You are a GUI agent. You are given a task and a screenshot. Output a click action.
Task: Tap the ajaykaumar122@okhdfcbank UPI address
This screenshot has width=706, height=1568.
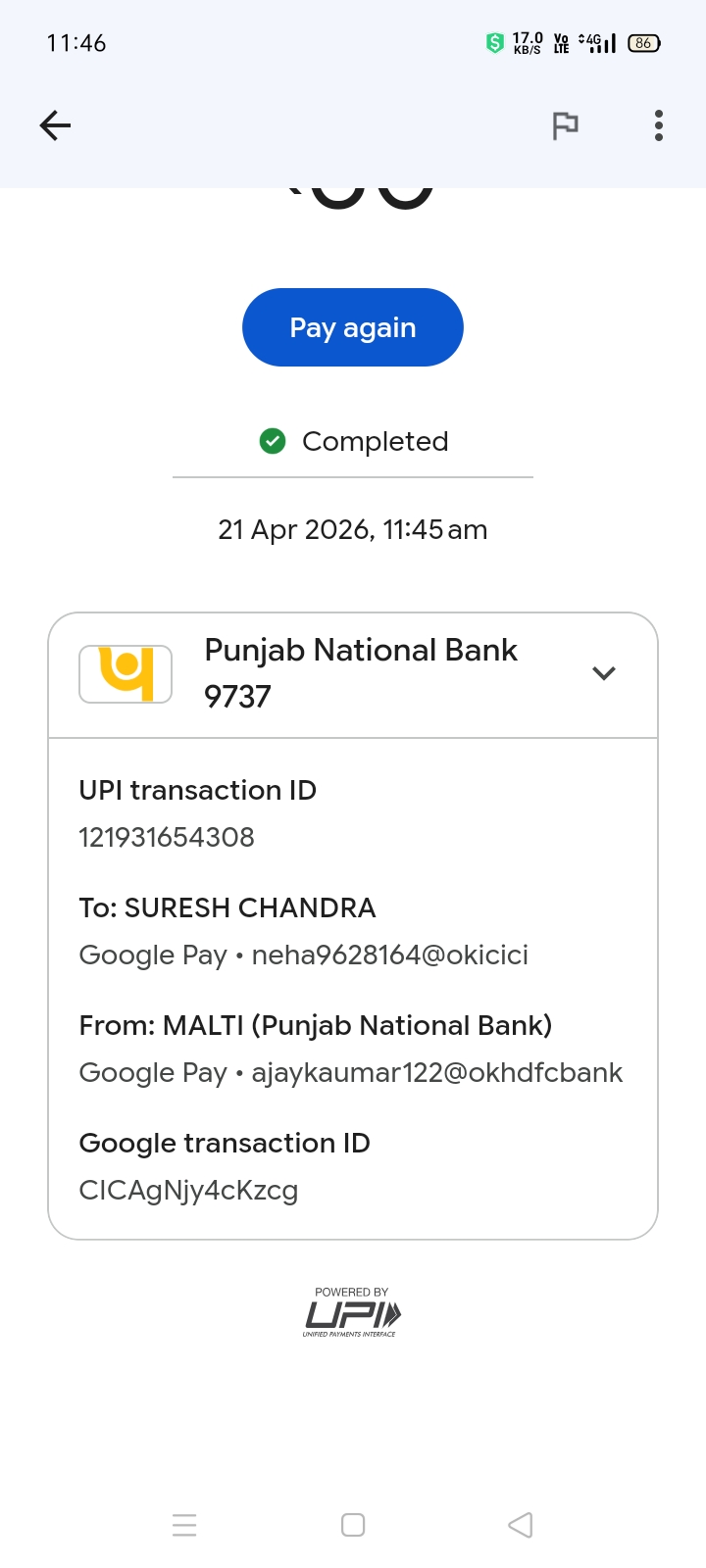[x=436, y=1073]
